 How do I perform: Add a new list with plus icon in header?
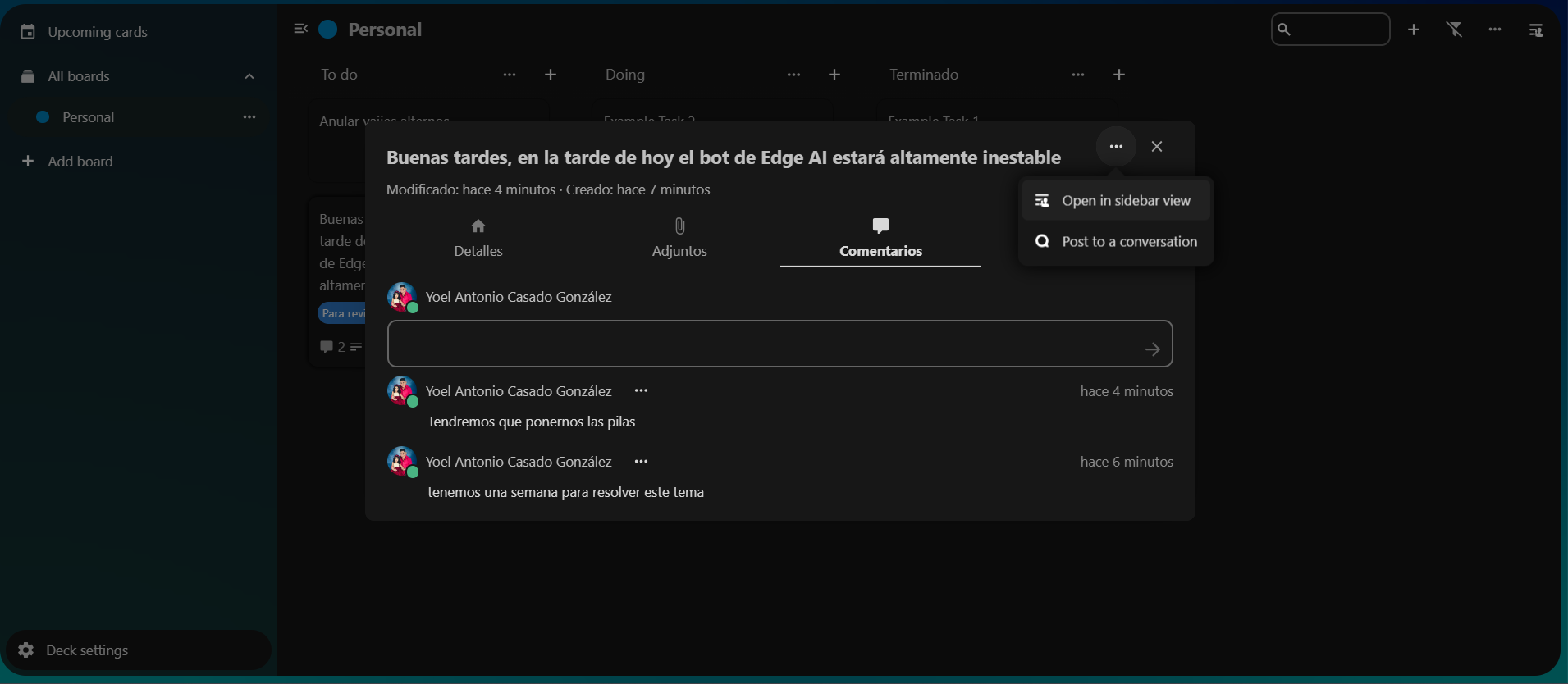coord(1414,30)
